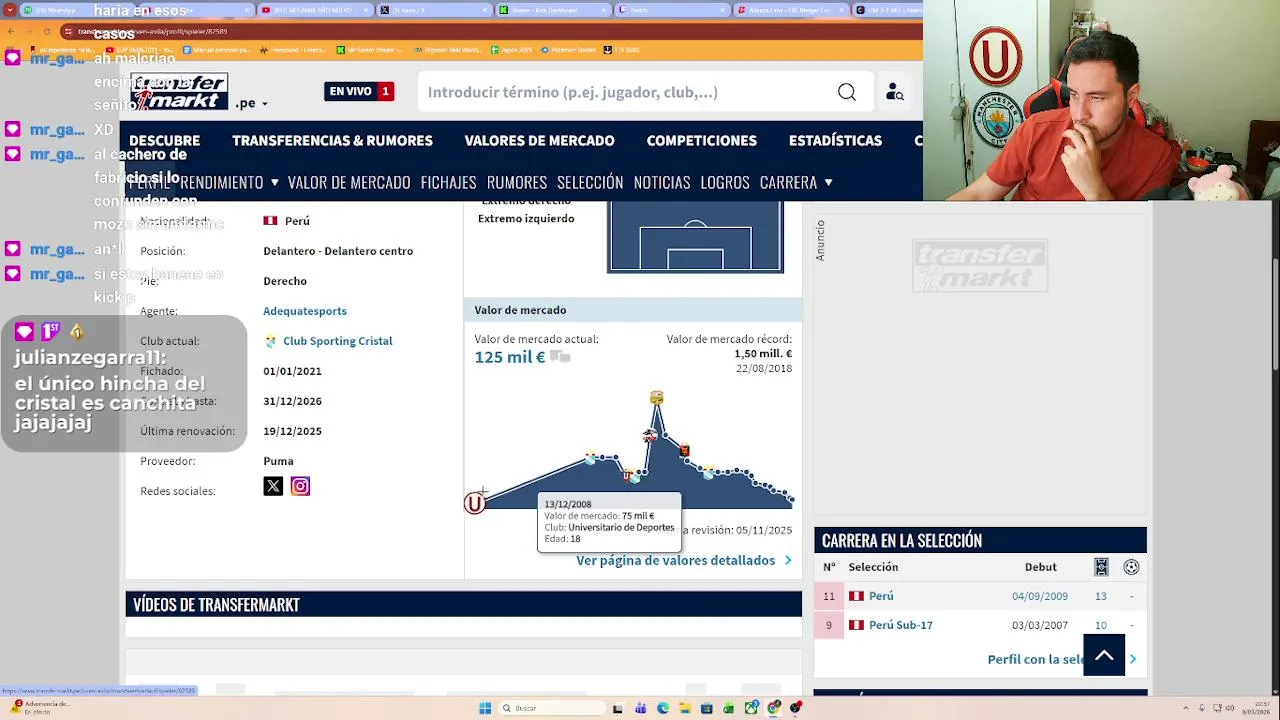Viewport: 1280px width, 720px height.
Task: Open the COMPETICIONES menu
Action: (x=701, y=141)
